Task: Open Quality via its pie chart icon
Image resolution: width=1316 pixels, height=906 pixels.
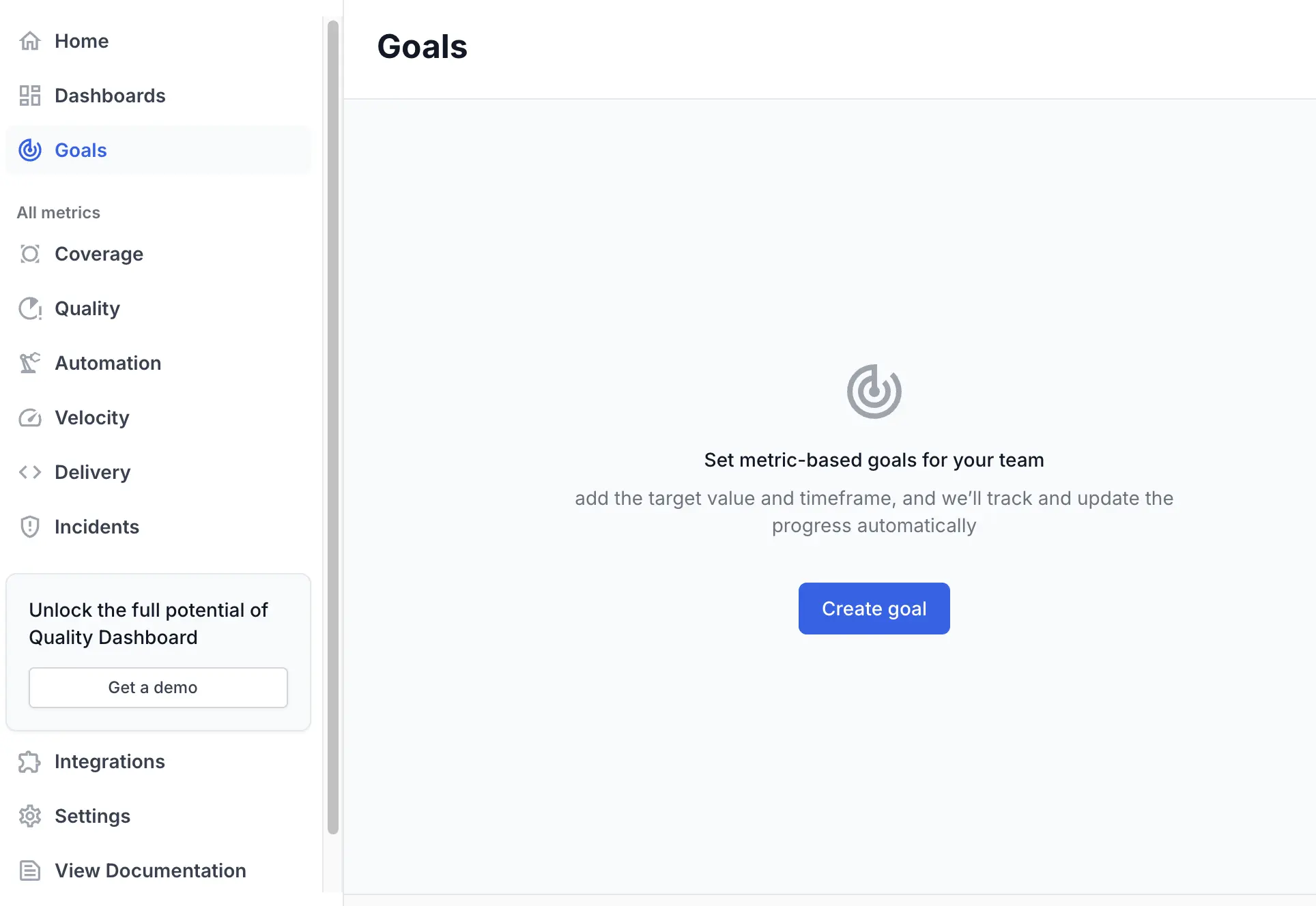Action: click(x=30, y=308)
